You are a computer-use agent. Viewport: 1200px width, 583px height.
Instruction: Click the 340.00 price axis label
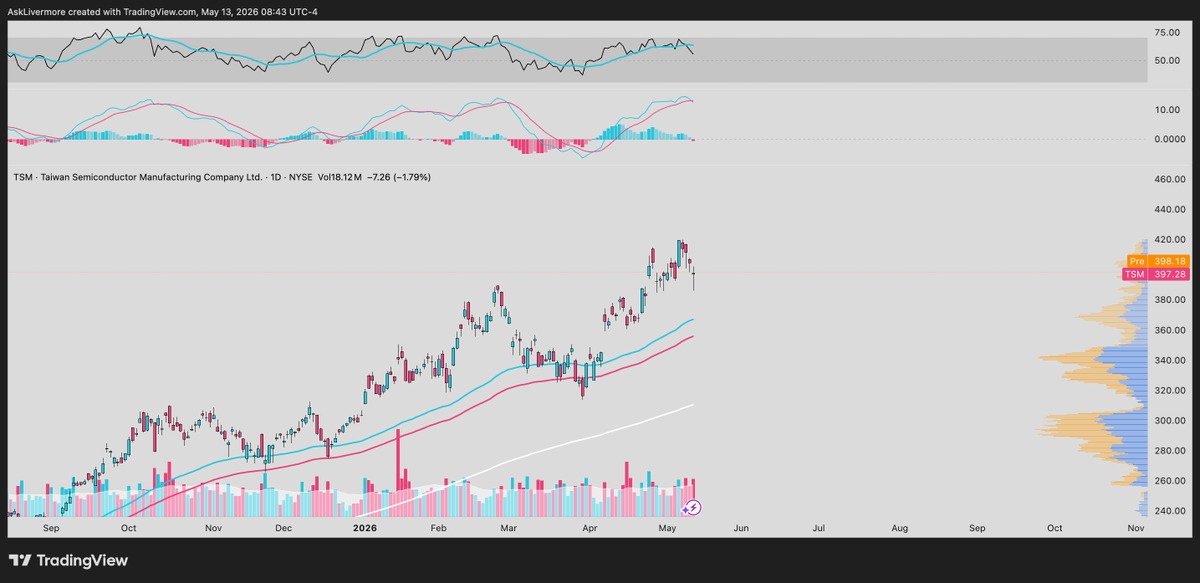pyautogui.click(x=1168, y=360)
